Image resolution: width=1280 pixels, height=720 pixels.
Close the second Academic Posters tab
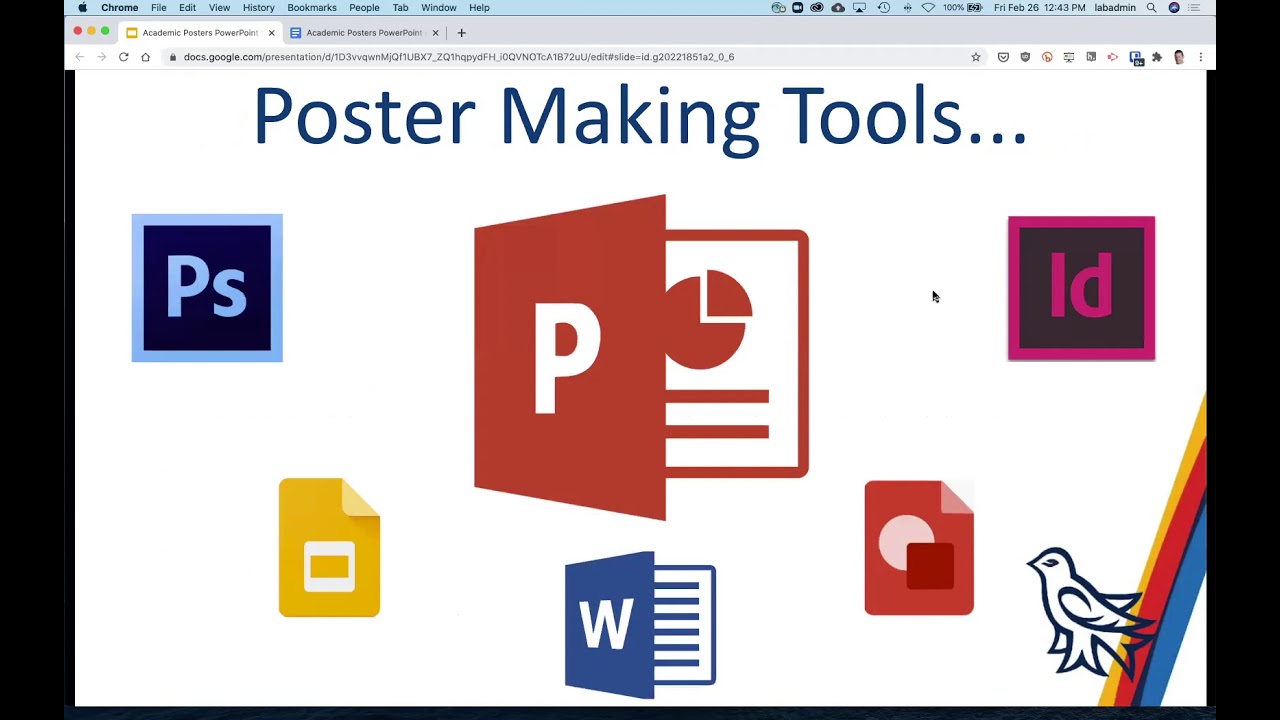[x=435, y=33]
